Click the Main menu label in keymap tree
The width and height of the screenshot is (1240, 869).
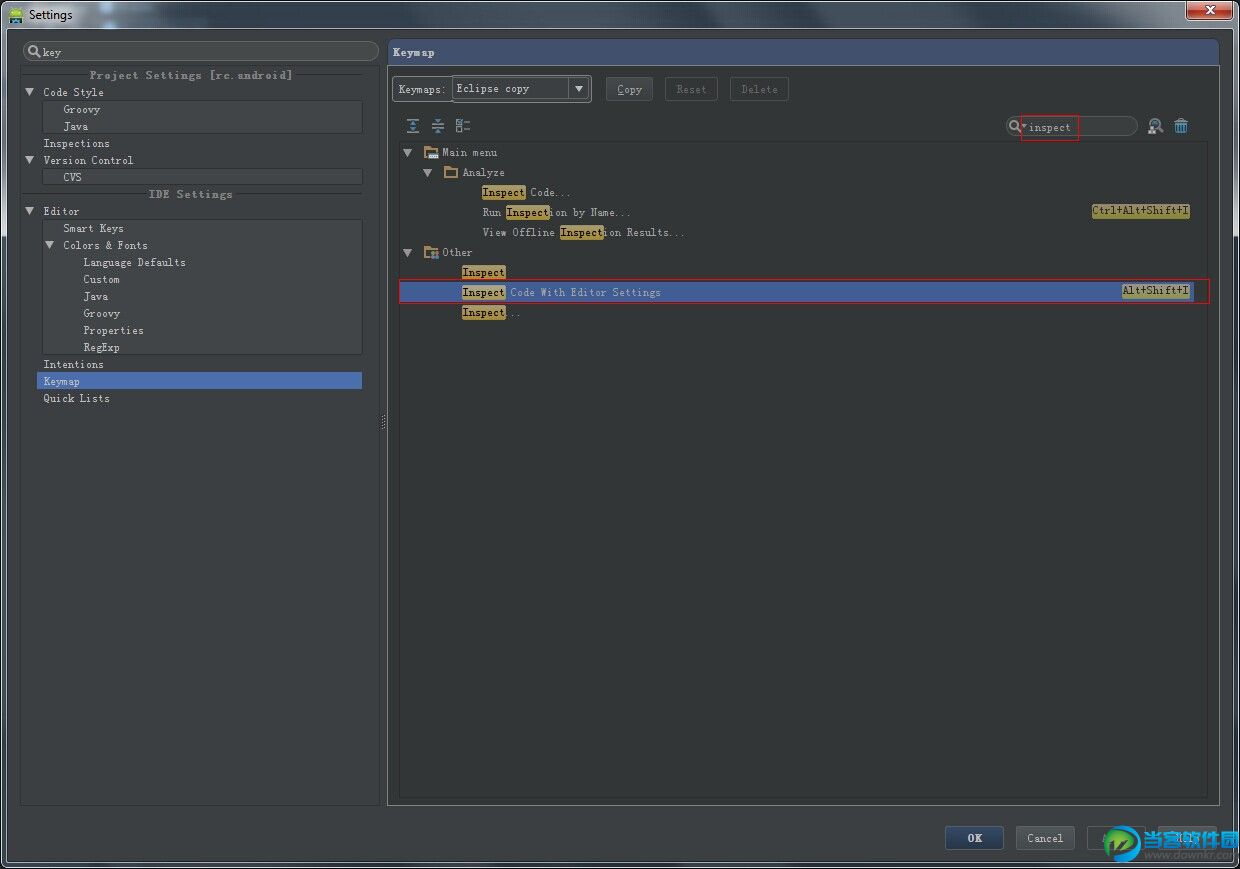(470, 152)
